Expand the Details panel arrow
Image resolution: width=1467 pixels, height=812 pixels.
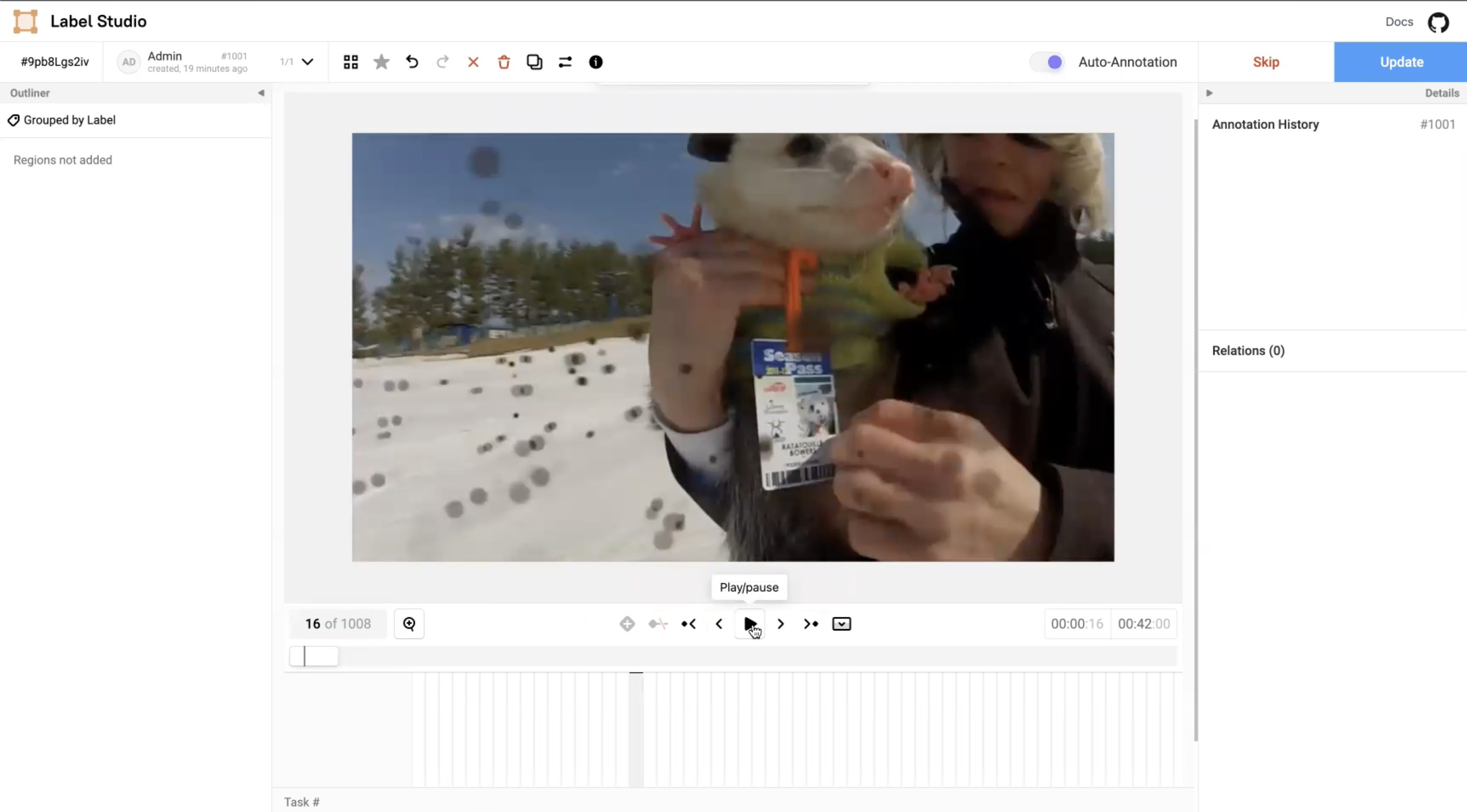coord(1209,93)
